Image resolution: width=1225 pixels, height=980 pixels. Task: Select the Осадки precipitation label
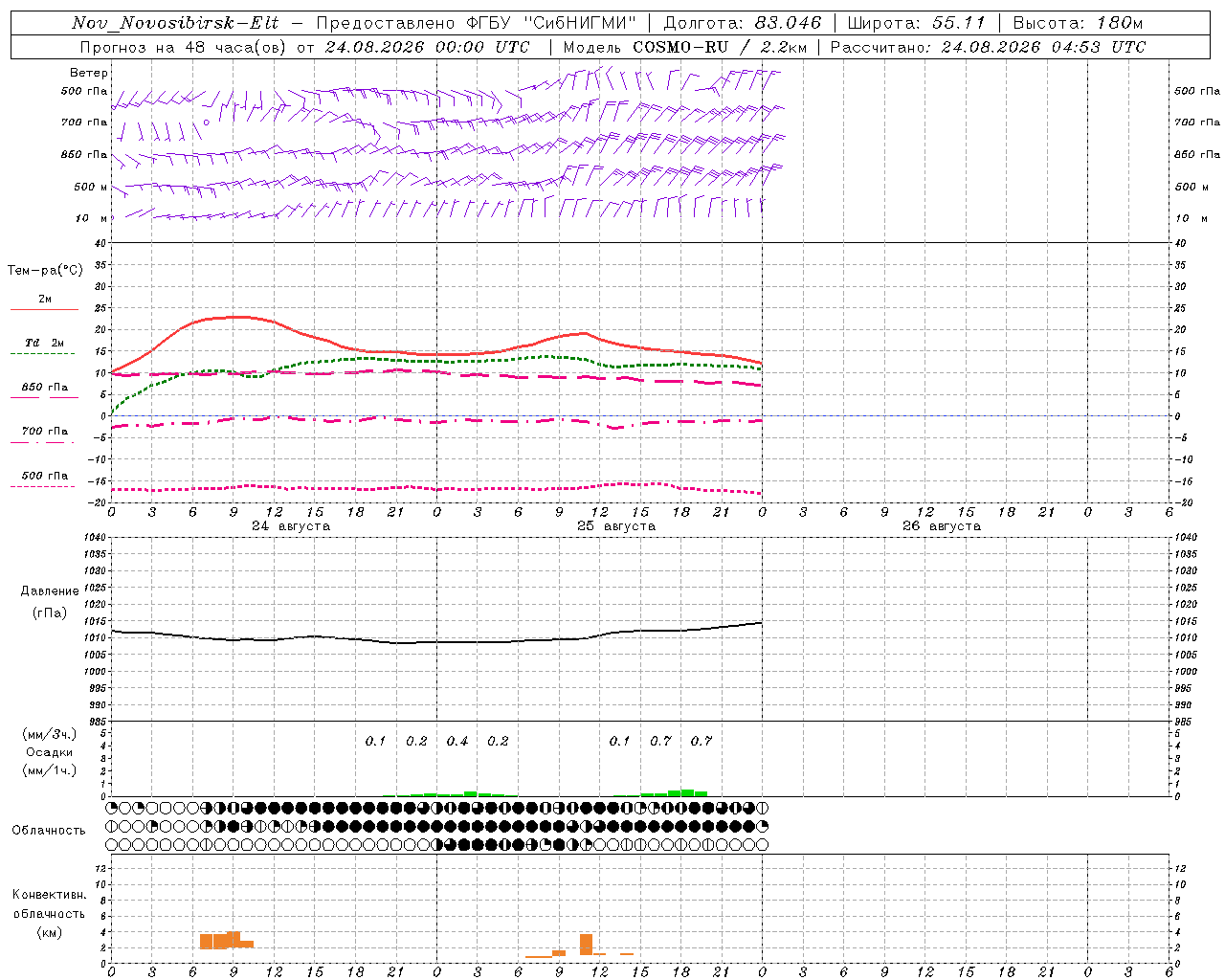pos(50,752)
